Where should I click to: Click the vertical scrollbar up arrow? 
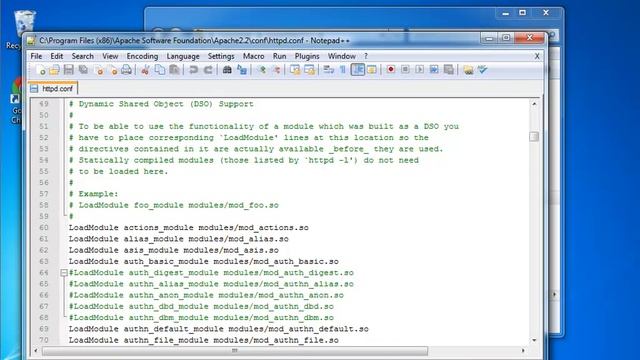pos(534,104)
